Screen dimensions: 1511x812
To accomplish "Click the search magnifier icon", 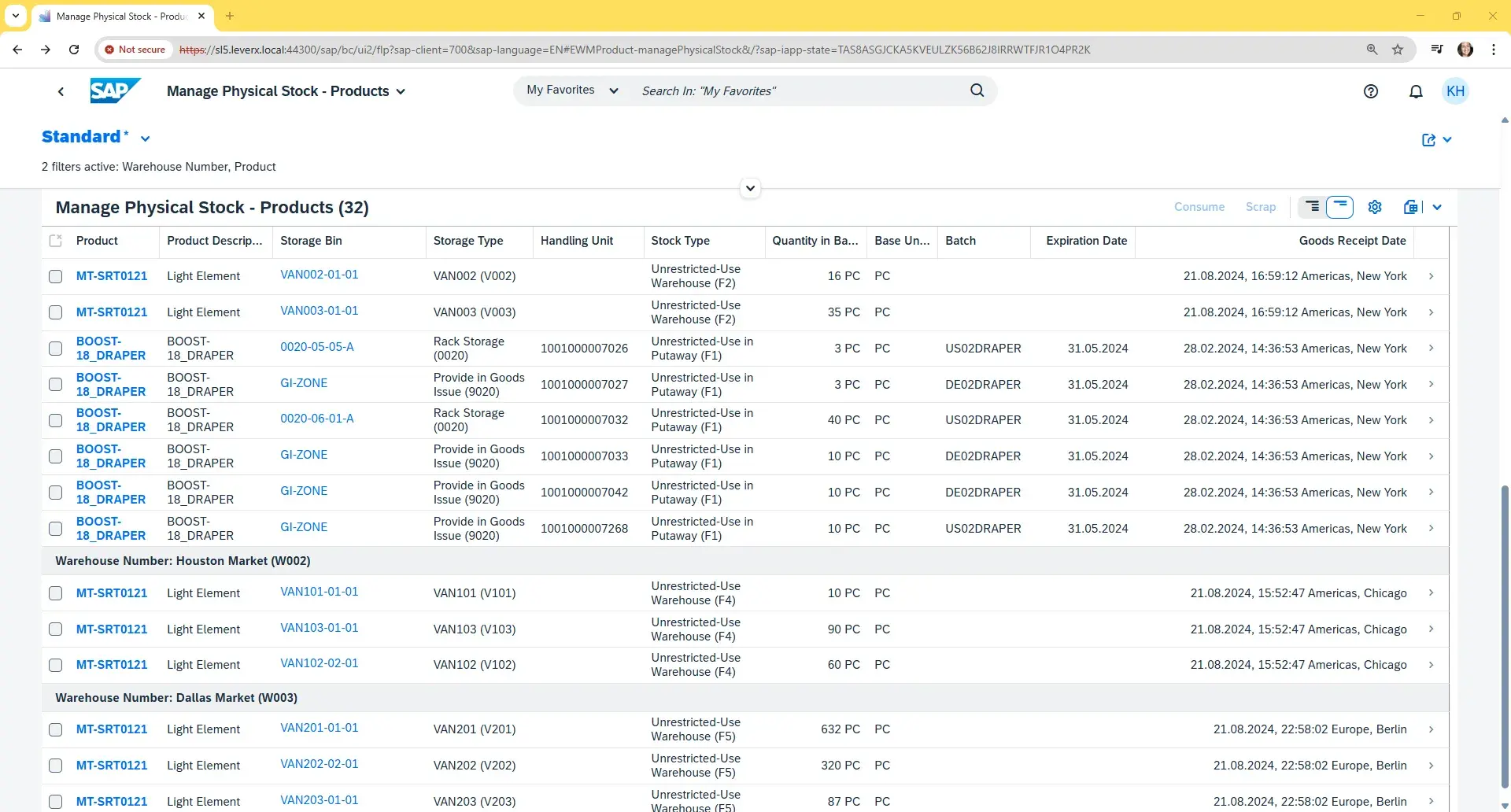I will click(977, 90).
